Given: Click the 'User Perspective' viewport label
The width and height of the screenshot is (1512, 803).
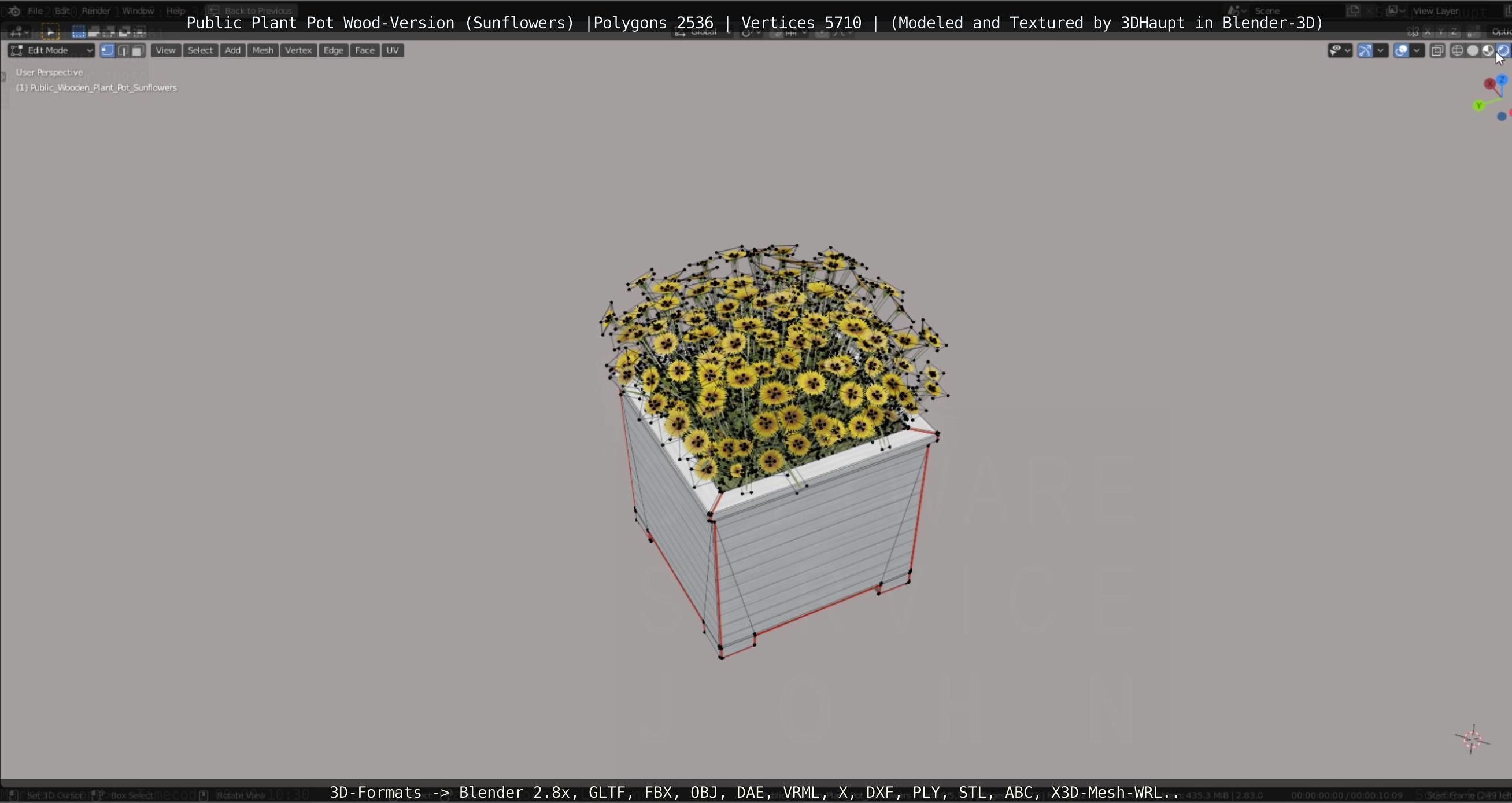Looking at the screenshot, I should (x=49, y=72).
